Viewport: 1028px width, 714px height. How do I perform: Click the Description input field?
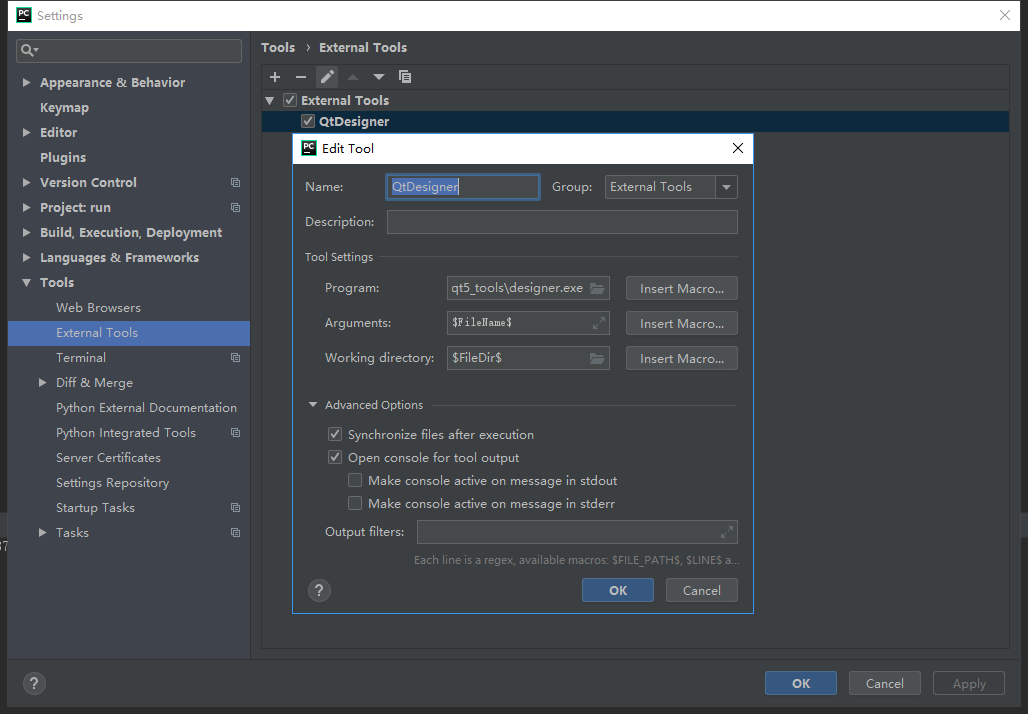pyautogui.click(x=562, y=222)
